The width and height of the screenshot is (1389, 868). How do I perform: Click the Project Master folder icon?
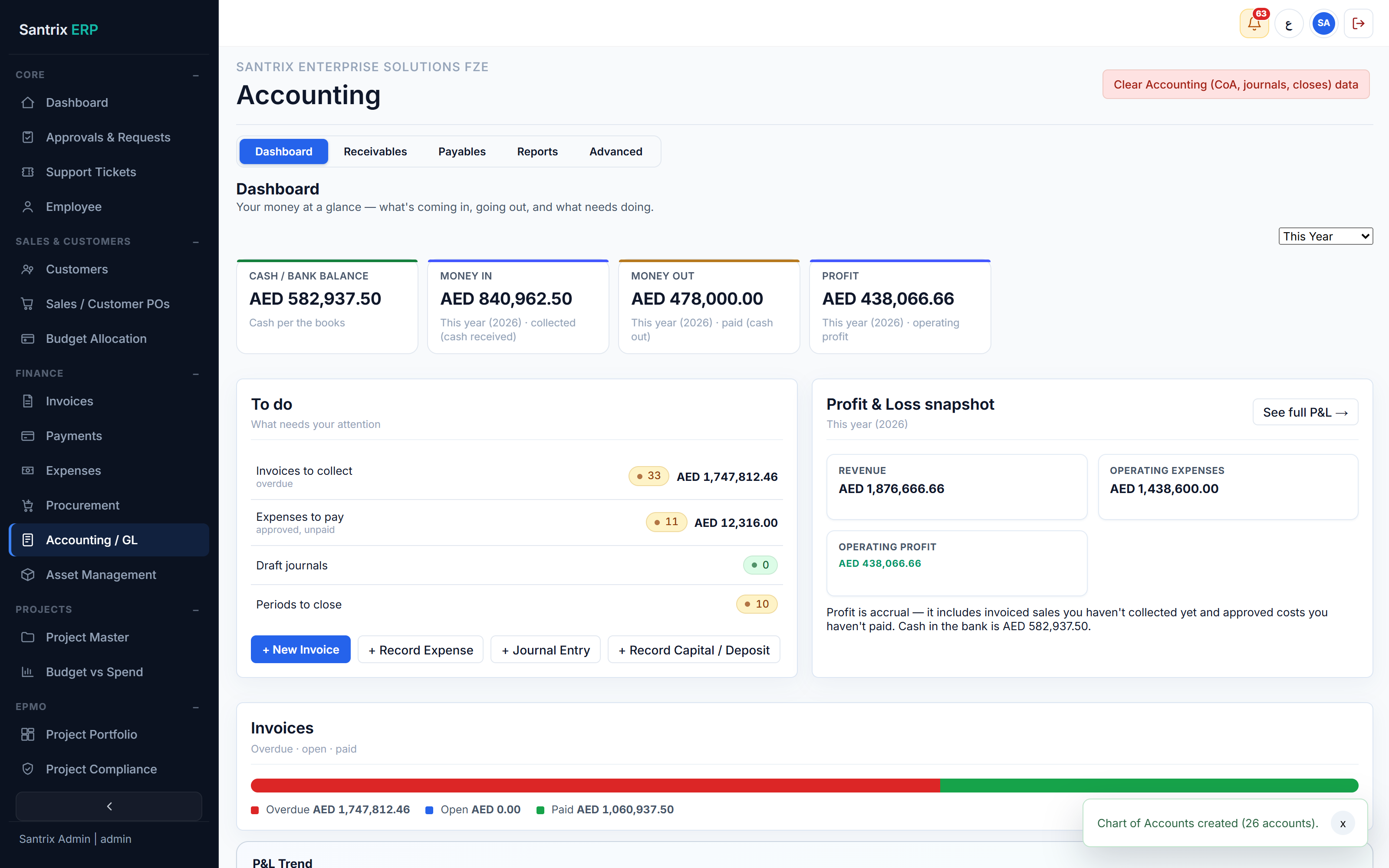click(x=27, y=637)
